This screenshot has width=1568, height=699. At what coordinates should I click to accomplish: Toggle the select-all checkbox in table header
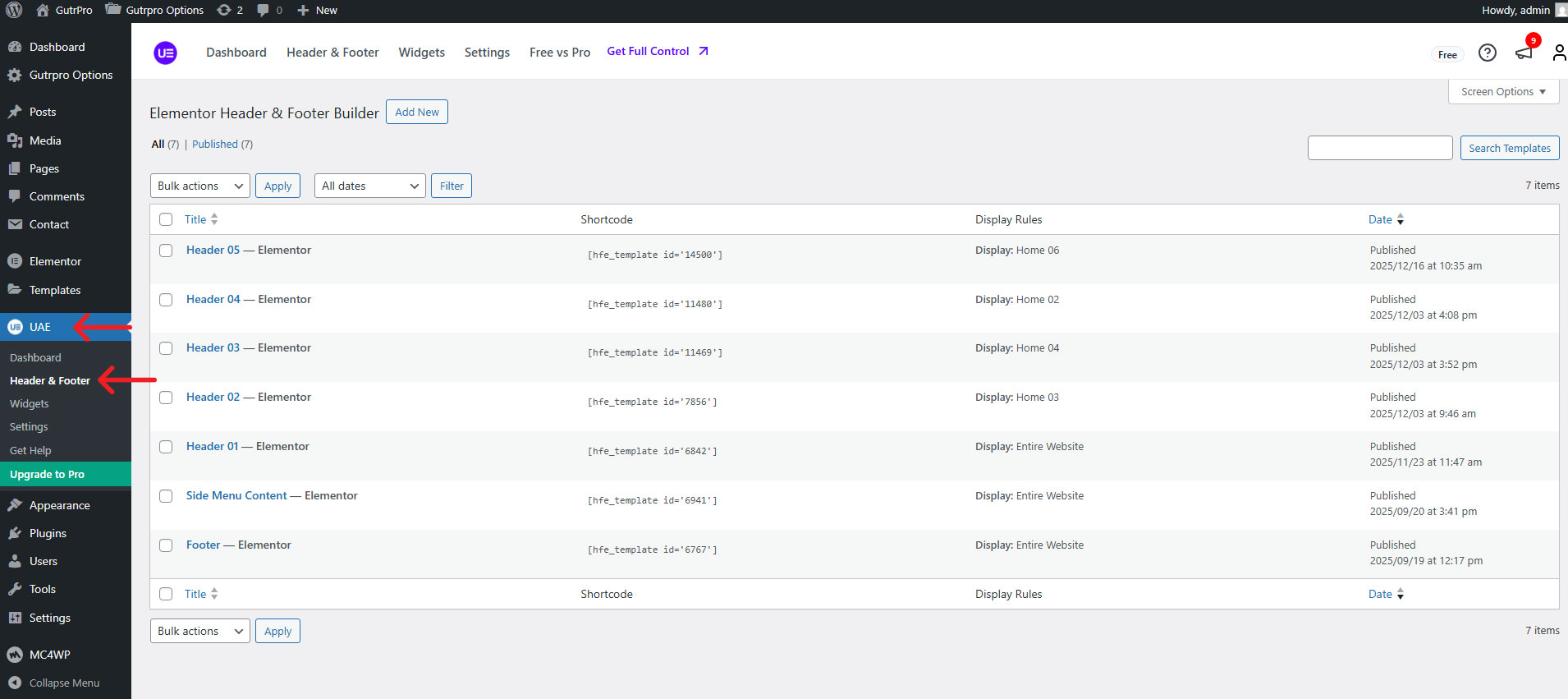166,219
